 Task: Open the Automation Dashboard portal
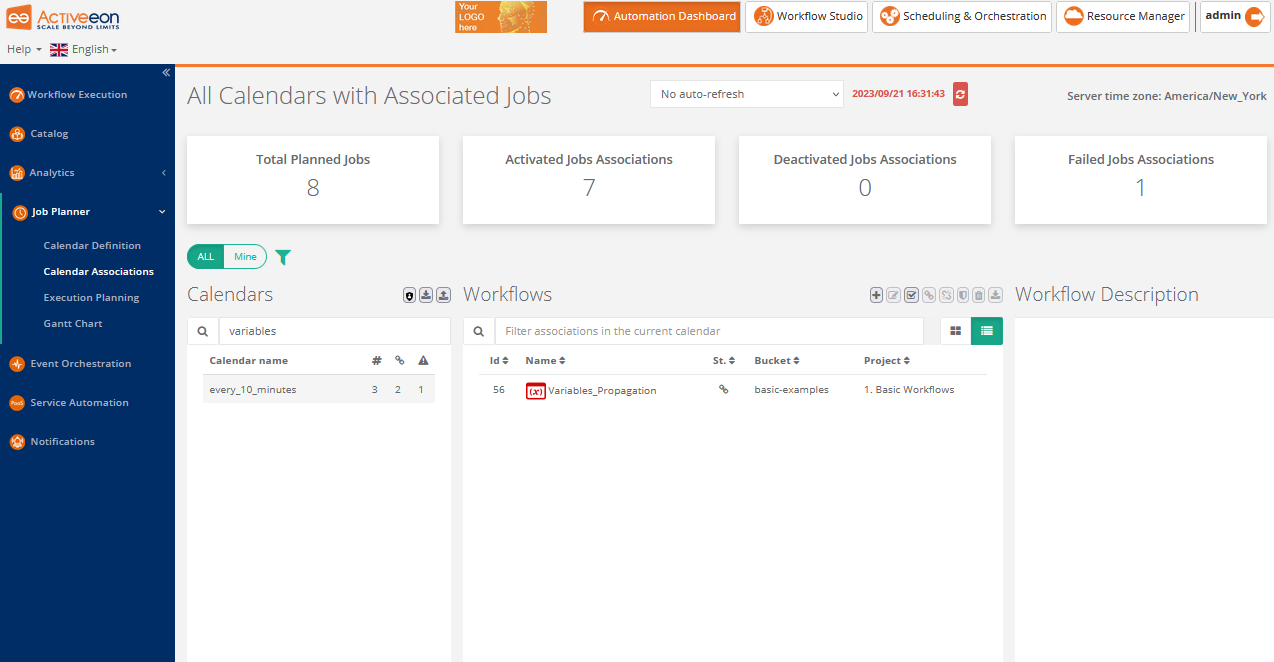click(662, 16)
